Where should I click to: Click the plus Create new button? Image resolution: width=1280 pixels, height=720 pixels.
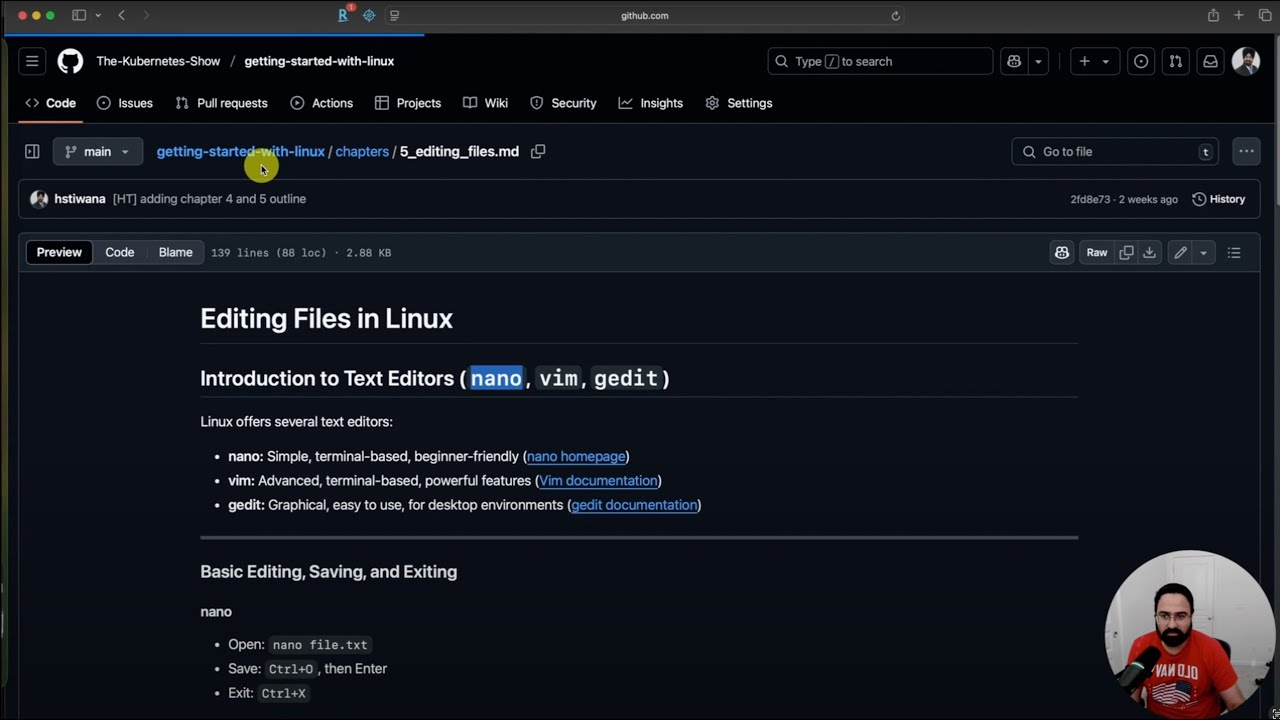(x=1084, y=61)
